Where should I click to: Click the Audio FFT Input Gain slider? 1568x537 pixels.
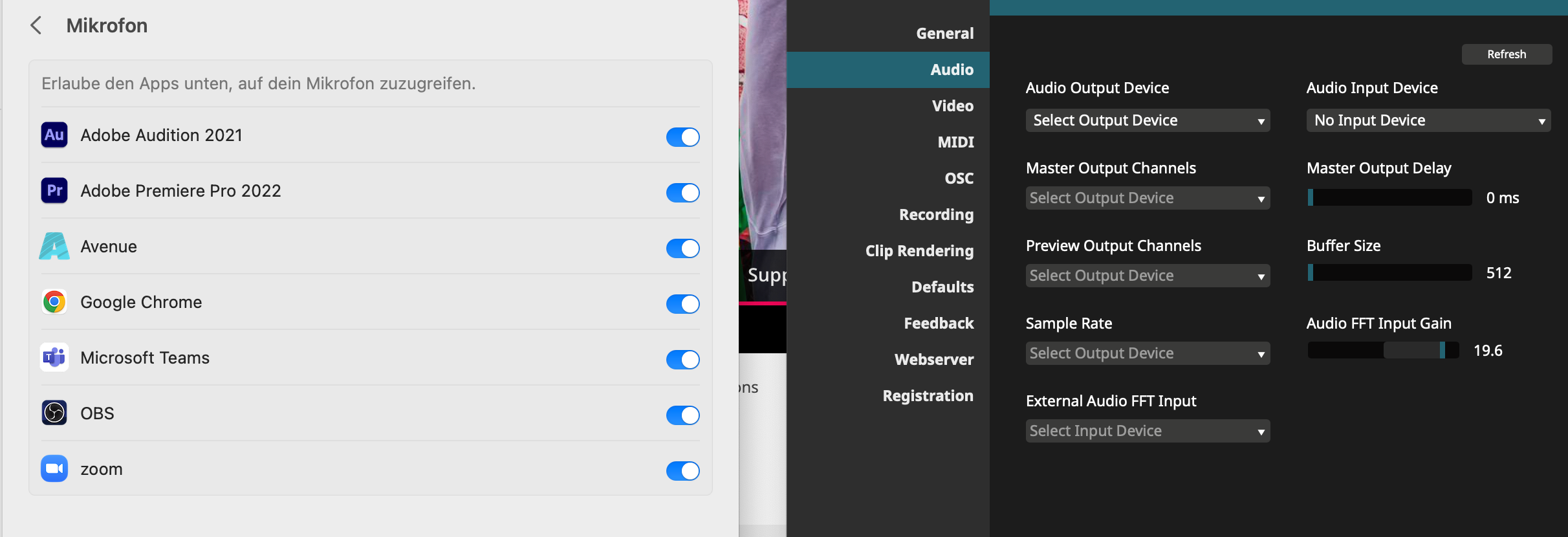[1383, 351]
